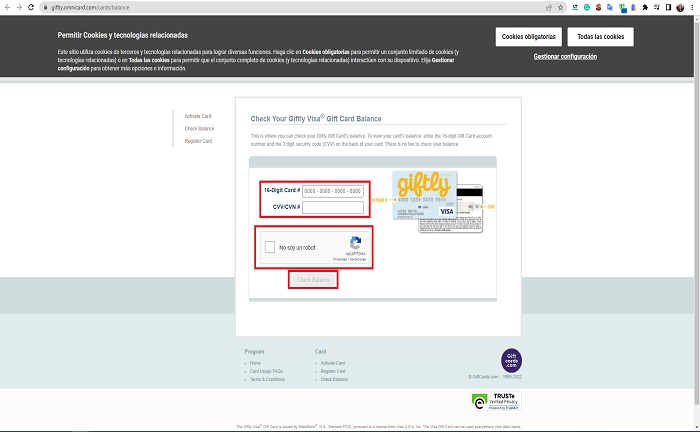Open Register Card footer link
700x432 pixels.
coord(333,371)
